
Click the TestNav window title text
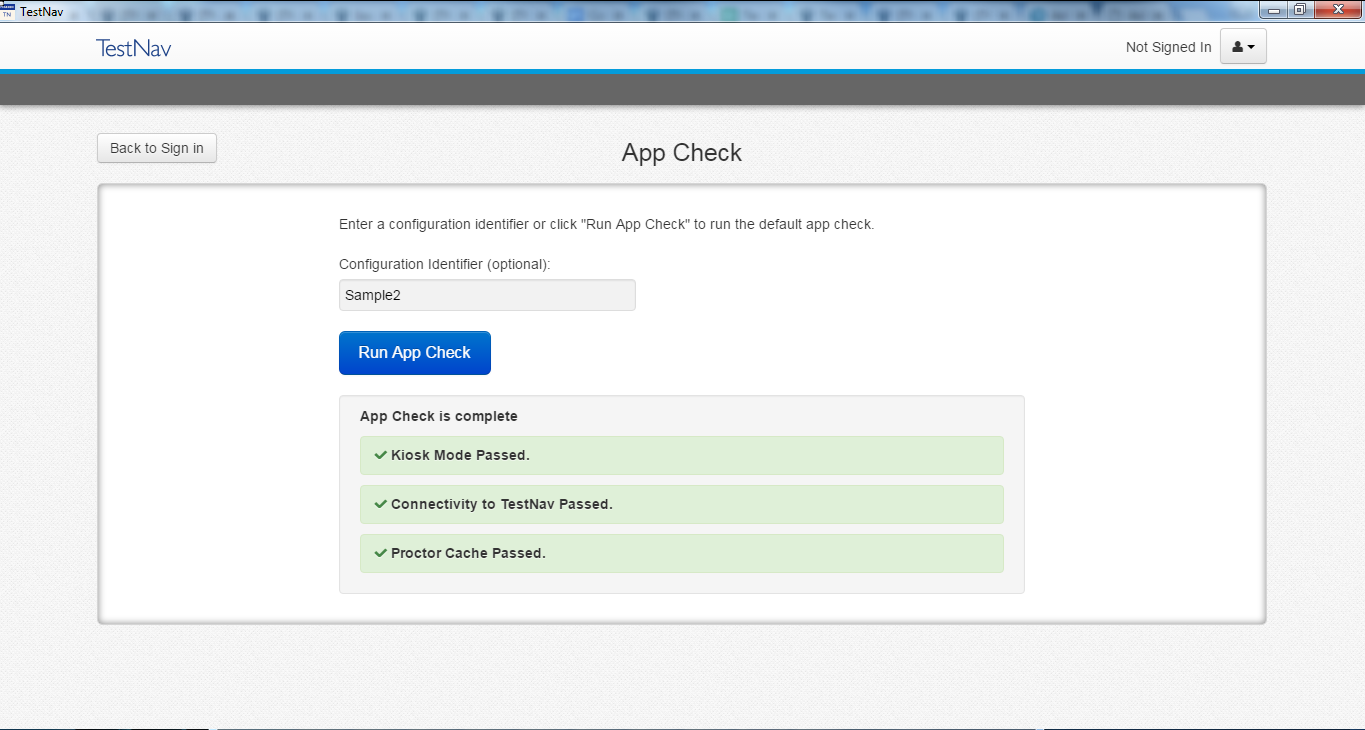[41, 11]
